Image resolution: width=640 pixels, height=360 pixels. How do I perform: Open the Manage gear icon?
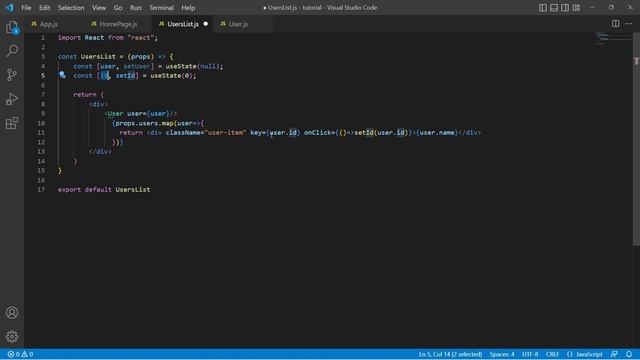tap(12, 336)
